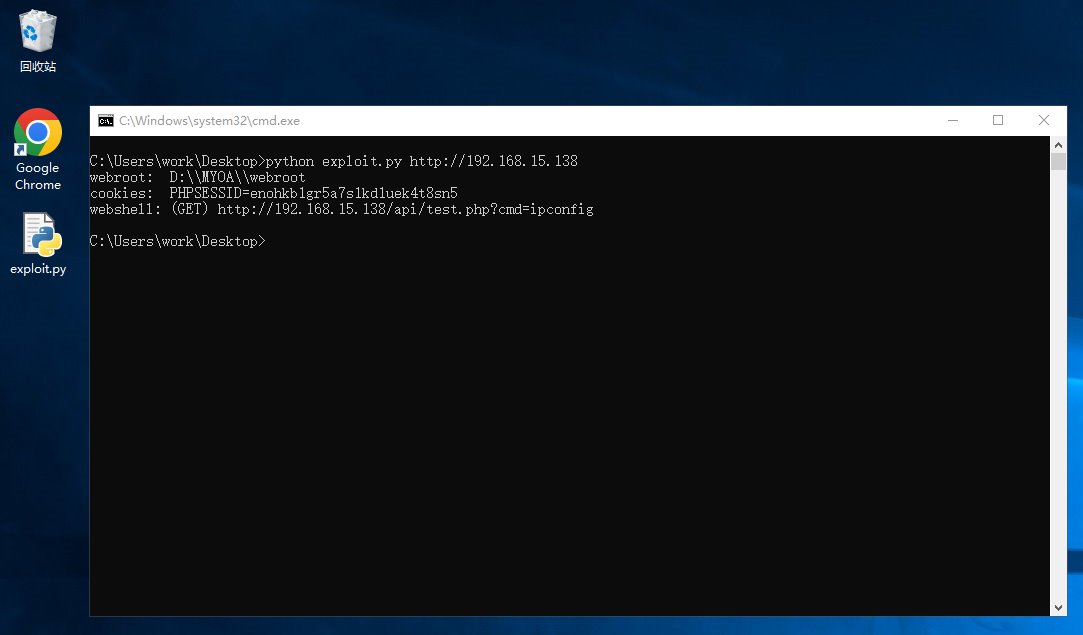The height and width of the screenshot is (635, 1083).
Task: Click the Google Chrome icon label text
Action: coord(38,176)
